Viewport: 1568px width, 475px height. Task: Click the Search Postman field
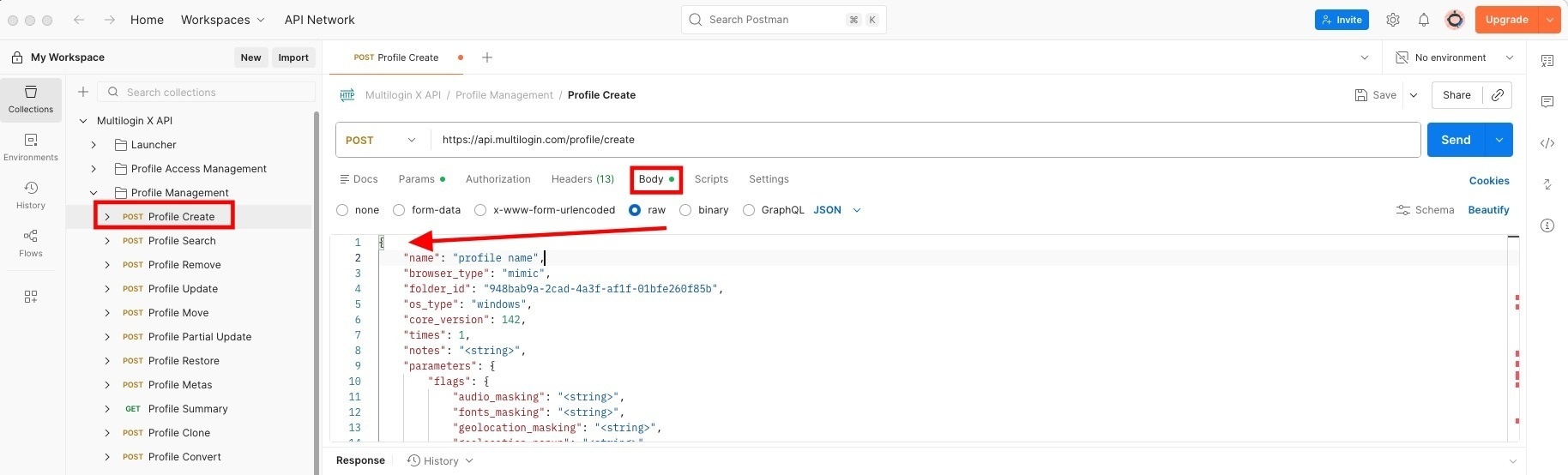pyautogui.click(x=784, y=20)
